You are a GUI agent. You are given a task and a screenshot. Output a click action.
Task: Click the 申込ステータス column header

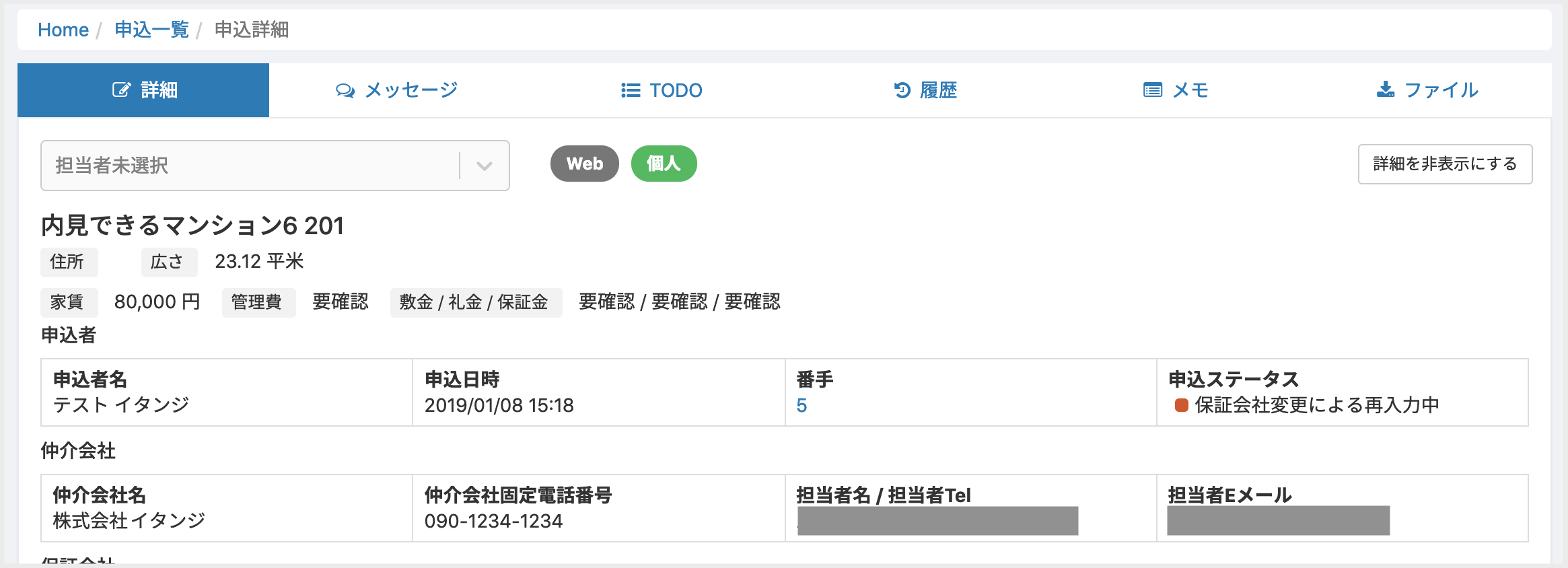tap(1234, 380)
